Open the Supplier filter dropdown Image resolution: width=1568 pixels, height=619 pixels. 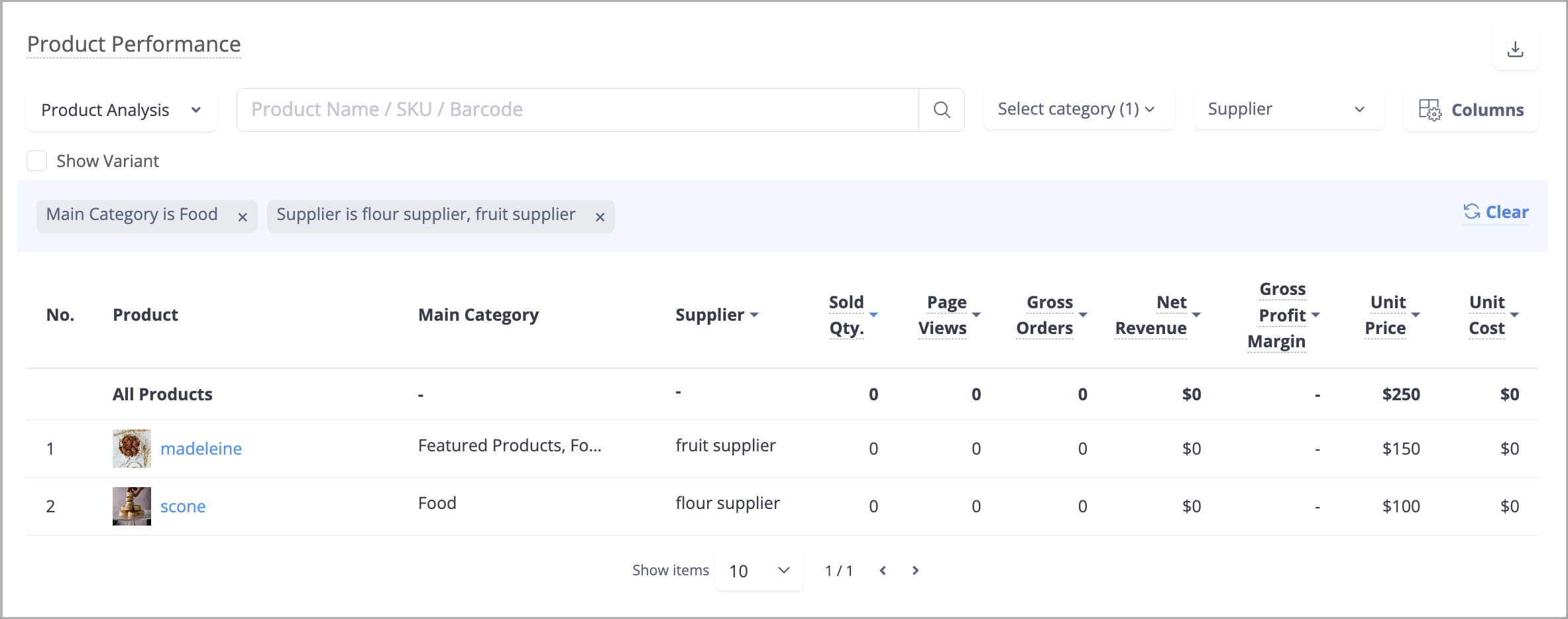point(1289,109)
